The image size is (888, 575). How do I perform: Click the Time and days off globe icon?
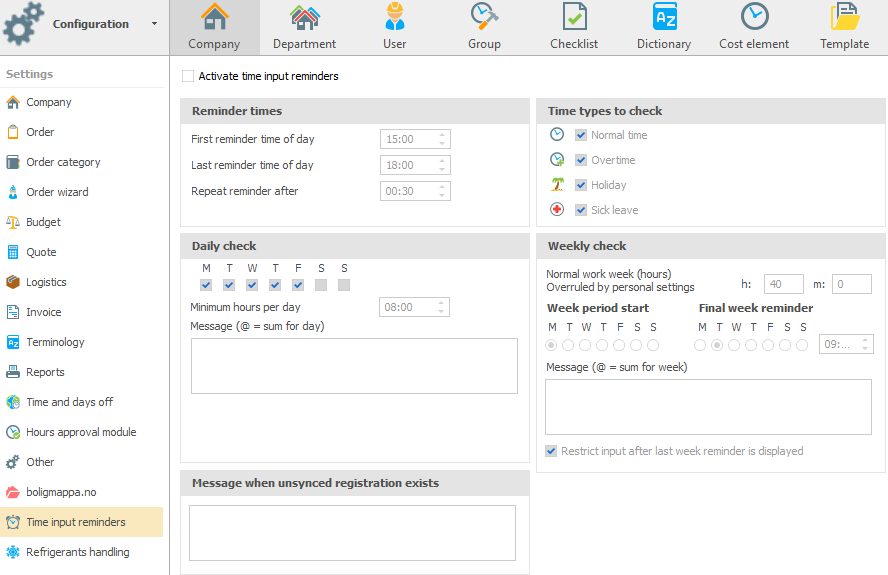click(x=13, y=402)
